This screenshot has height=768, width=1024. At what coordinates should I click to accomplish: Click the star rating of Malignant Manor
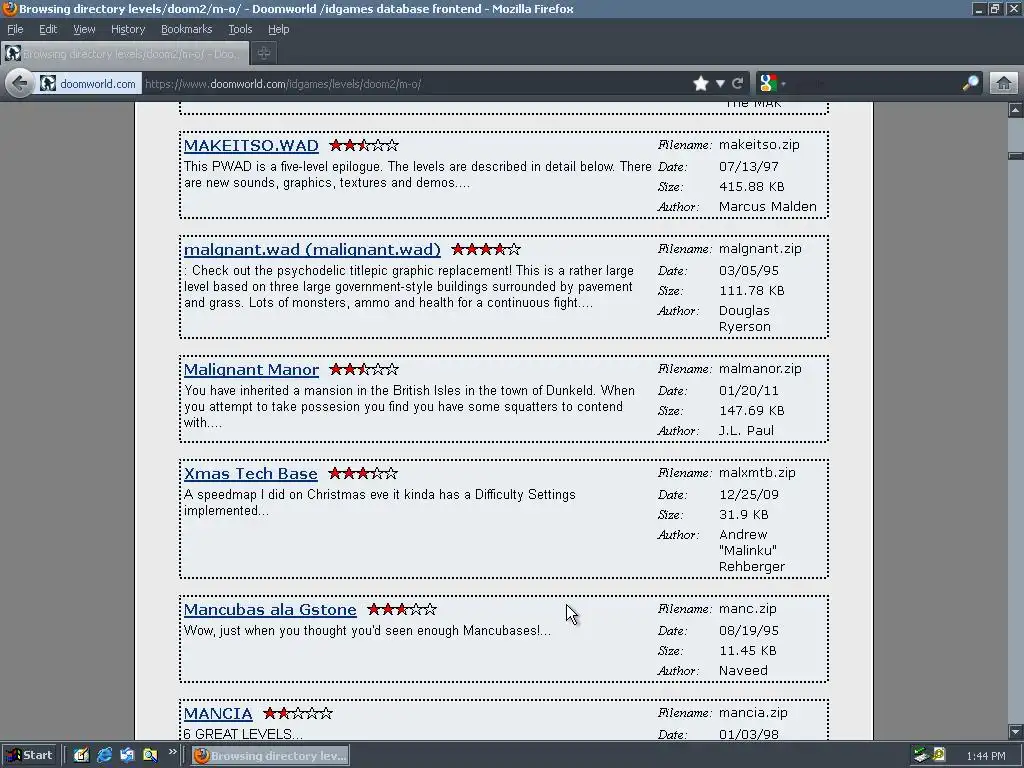point(364,369)
